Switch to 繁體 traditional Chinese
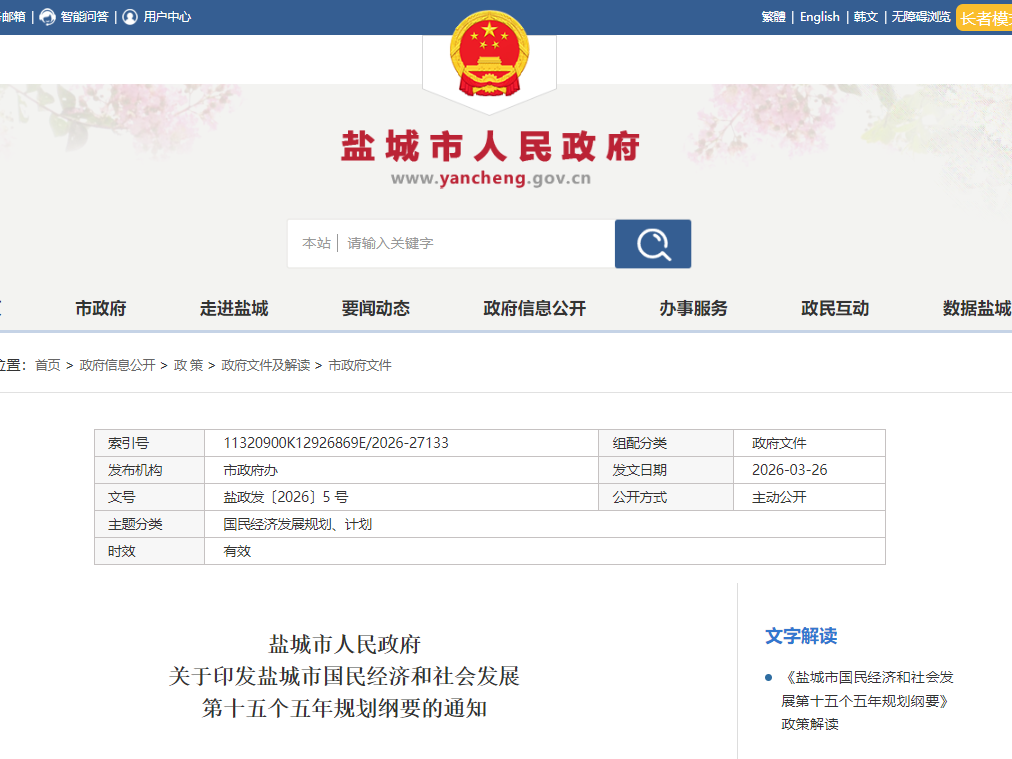The height and width of the screenshot is (759, 1012). (x=773, y=17)
